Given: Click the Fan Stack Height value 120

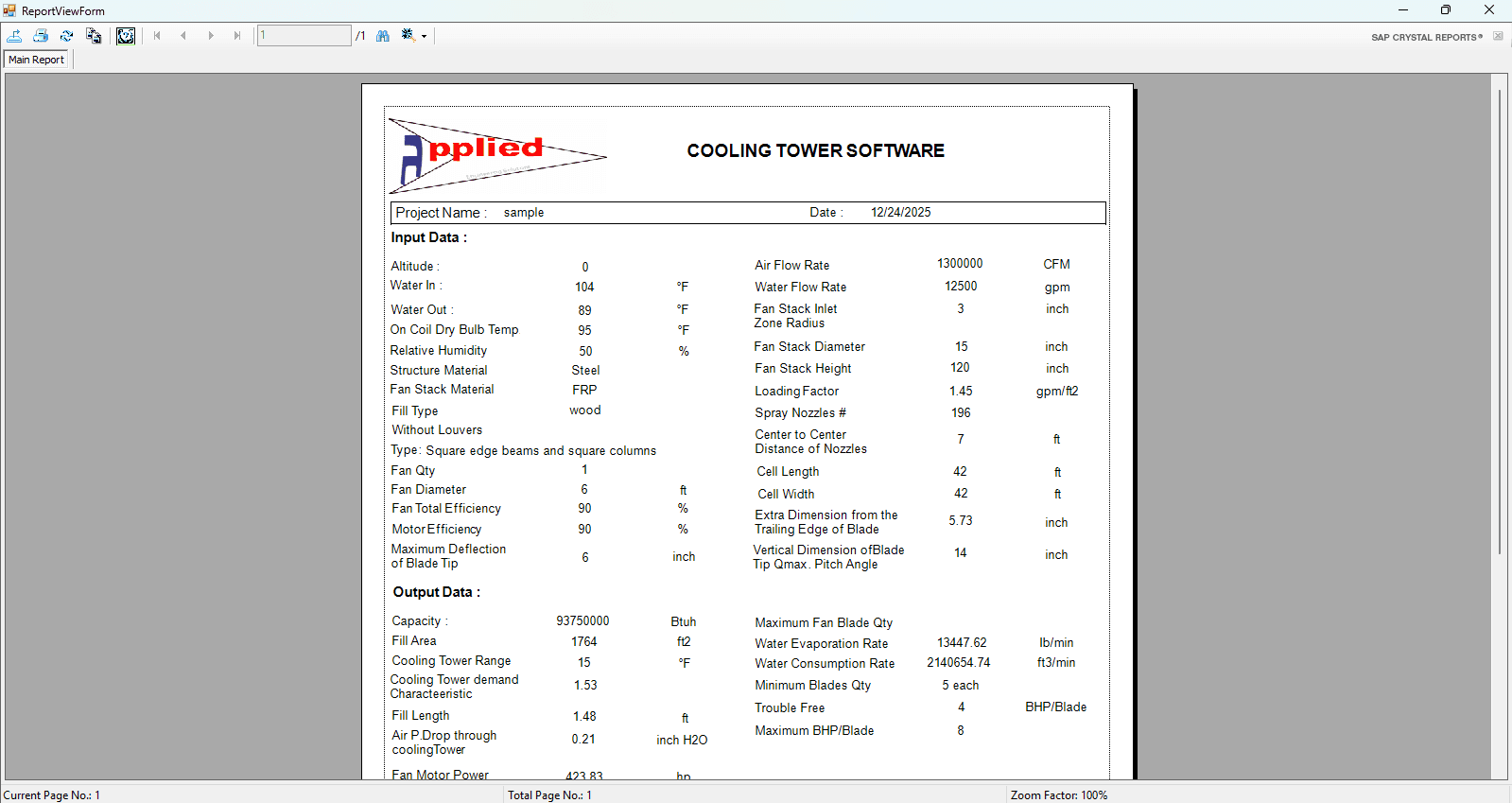Looking at the screenshot, I should coord(960,368).
